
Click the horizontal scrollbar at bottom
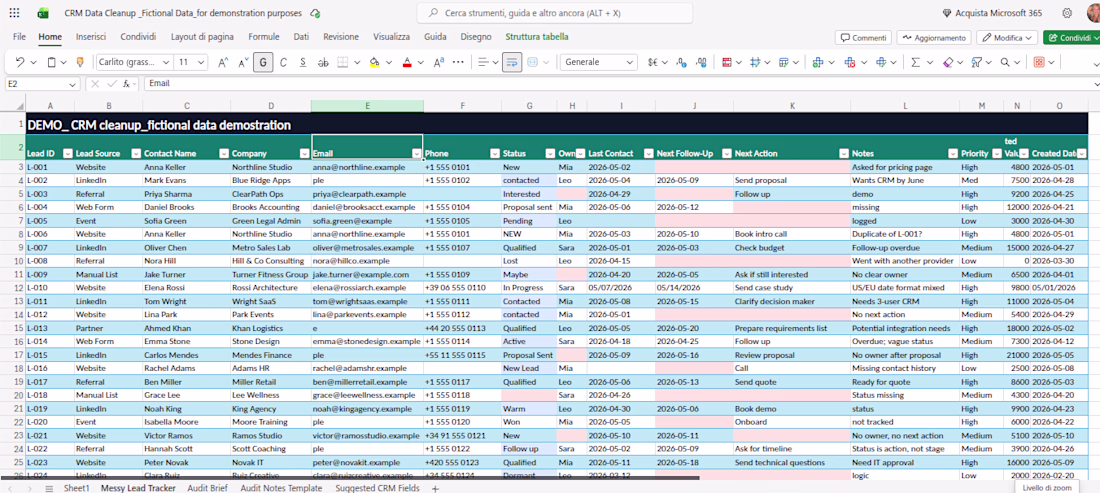click(350, 479)
